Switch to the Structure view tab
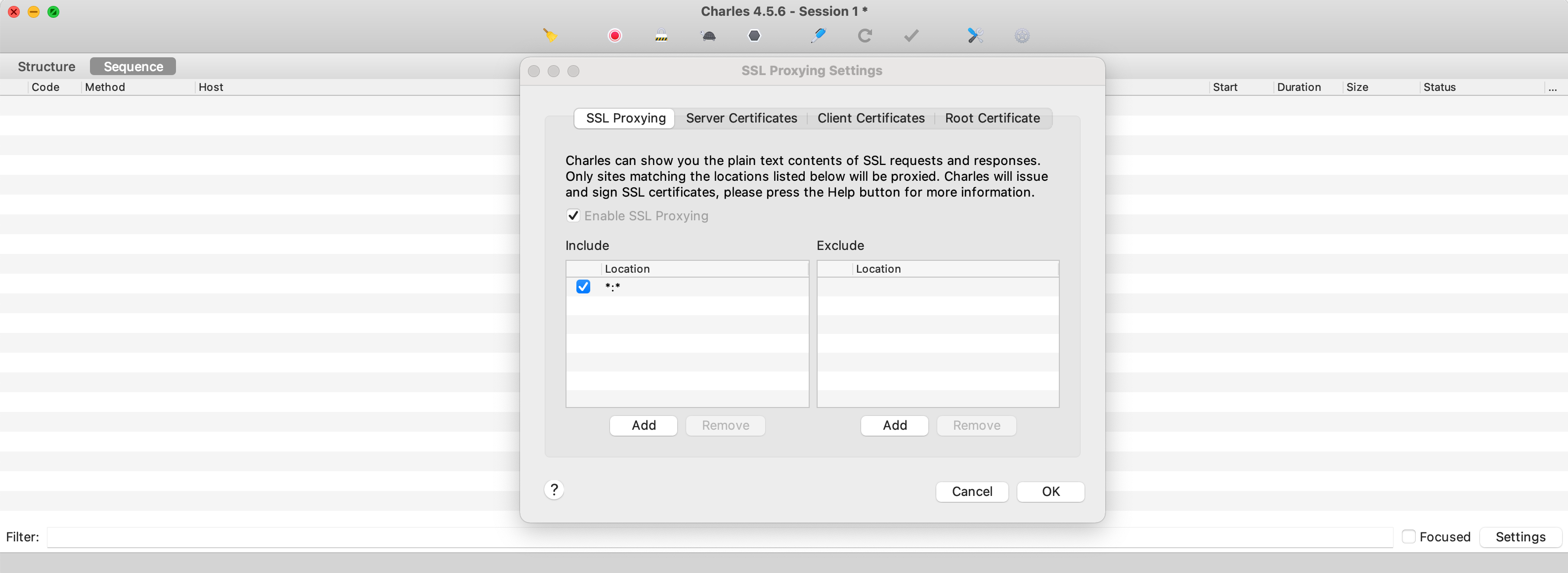Image resolution: width=1568 pixels, height=573 pixels. click(46, 66)
